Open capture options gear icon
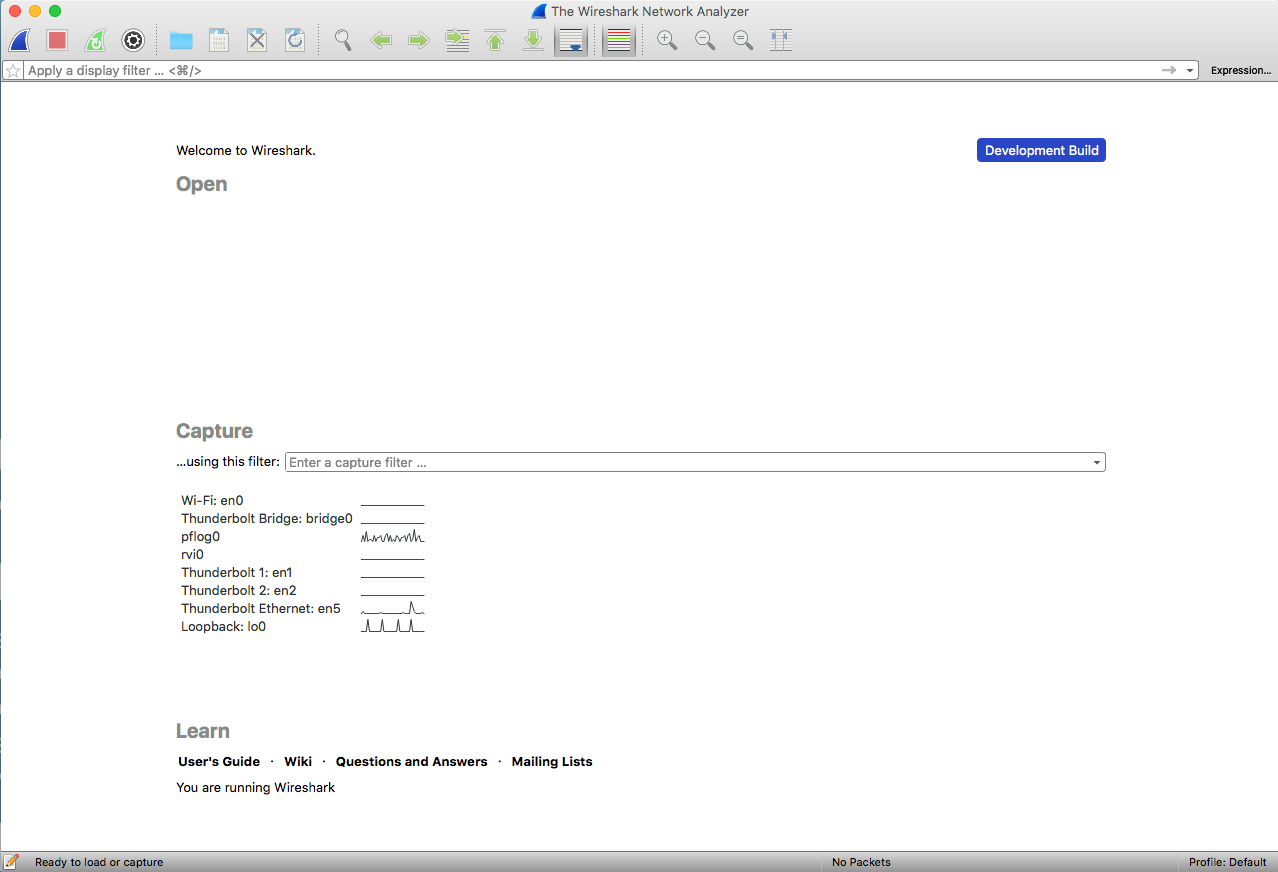Image resolution: width=1278 pixels, height=872 pixels. click(133, 40)
